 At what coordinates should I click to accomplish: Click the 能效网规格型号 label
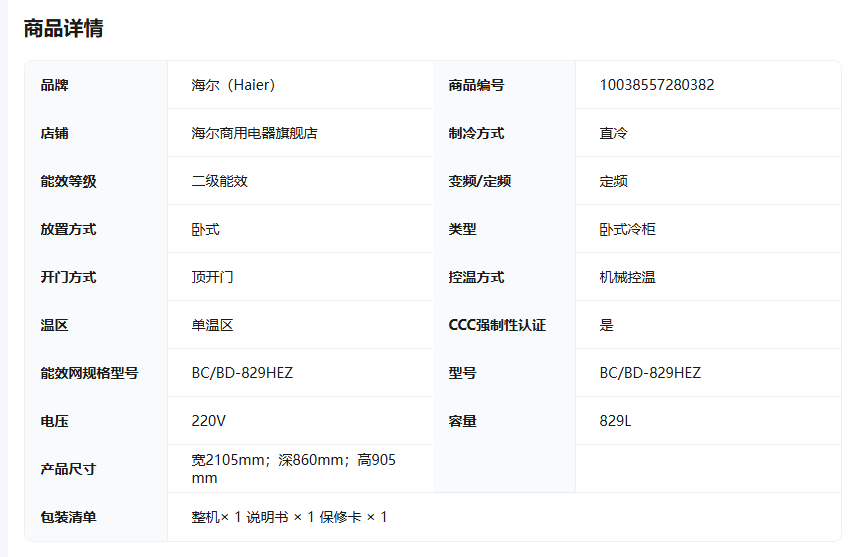point(89,373)
